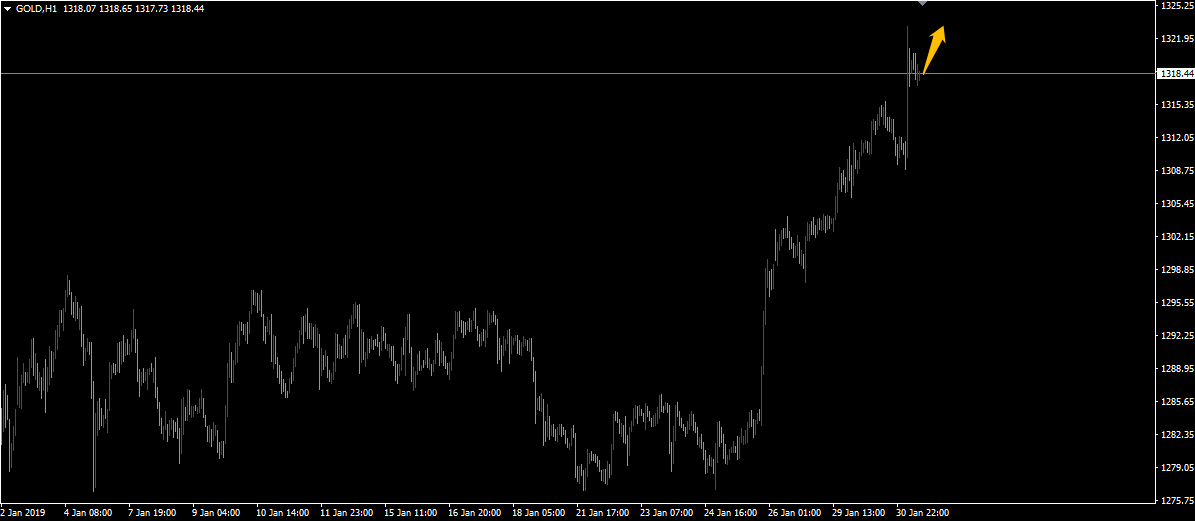
Task: Click the 1279.05 price axis label
Action: tap(1177, 468)
